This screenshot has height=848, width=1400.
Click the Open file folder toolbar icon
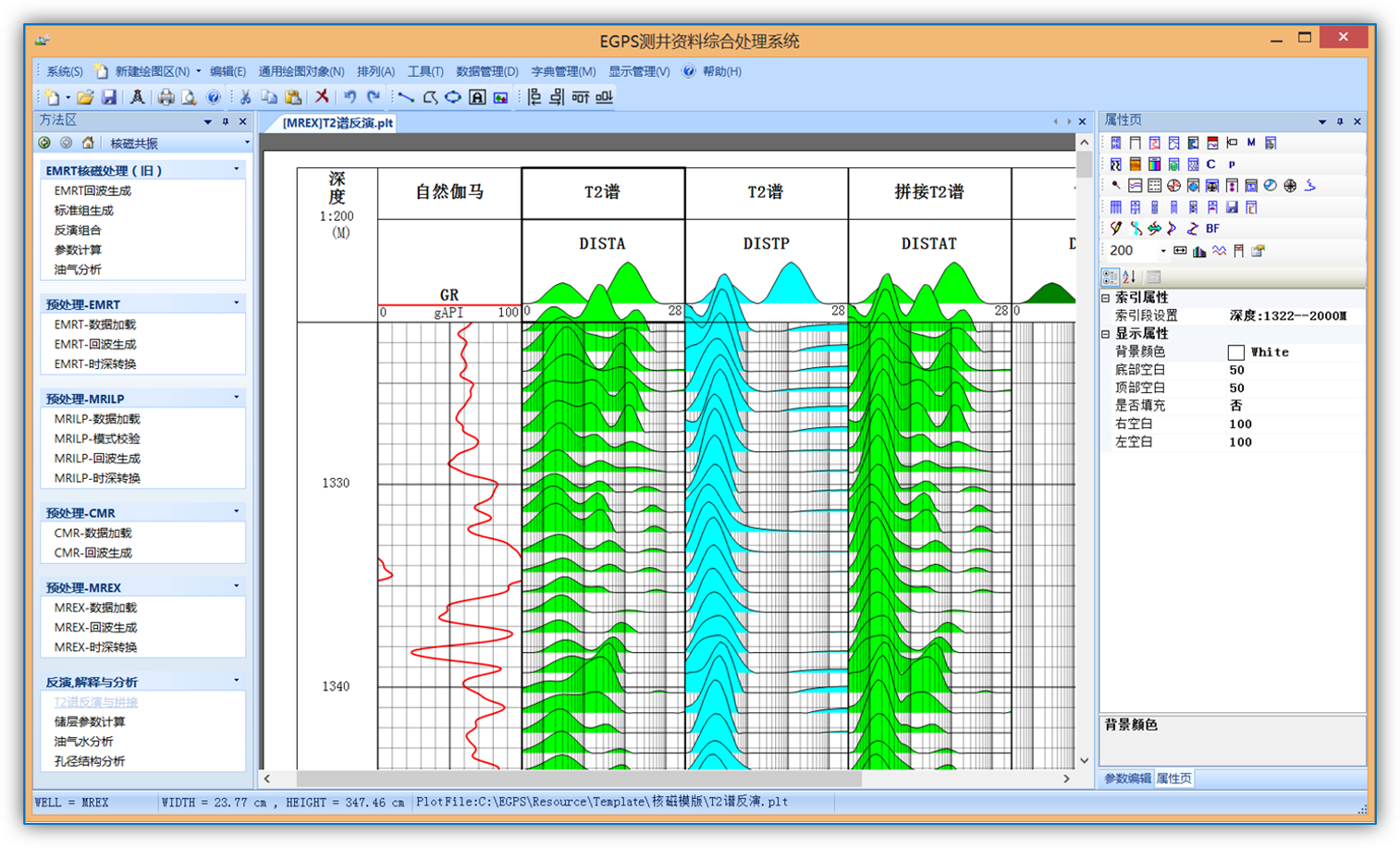(x=85, y=97)
